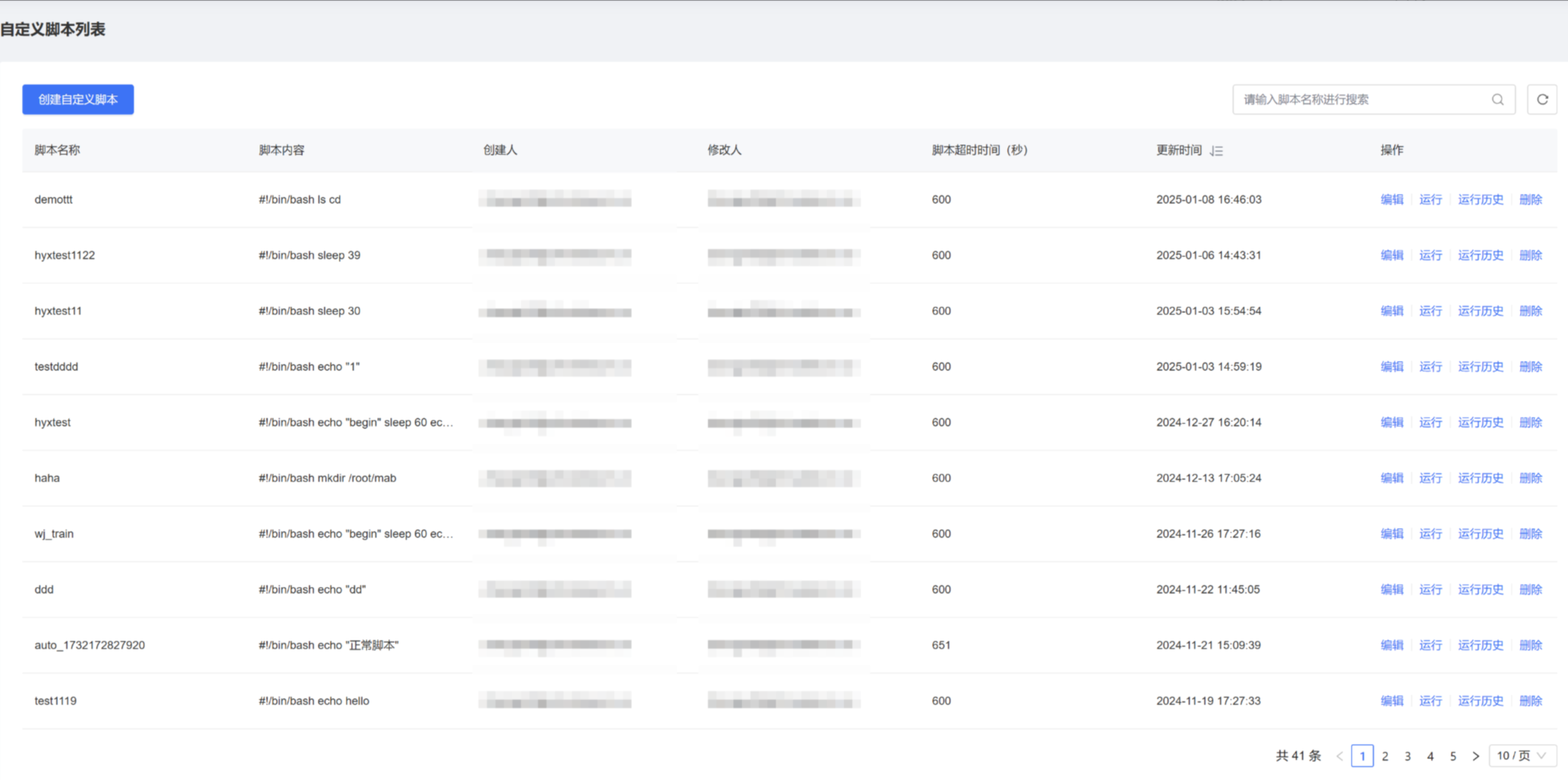Open 运行历史 for hyxtest1122
Screen dimensions: 1568x780
[1480, 255]
